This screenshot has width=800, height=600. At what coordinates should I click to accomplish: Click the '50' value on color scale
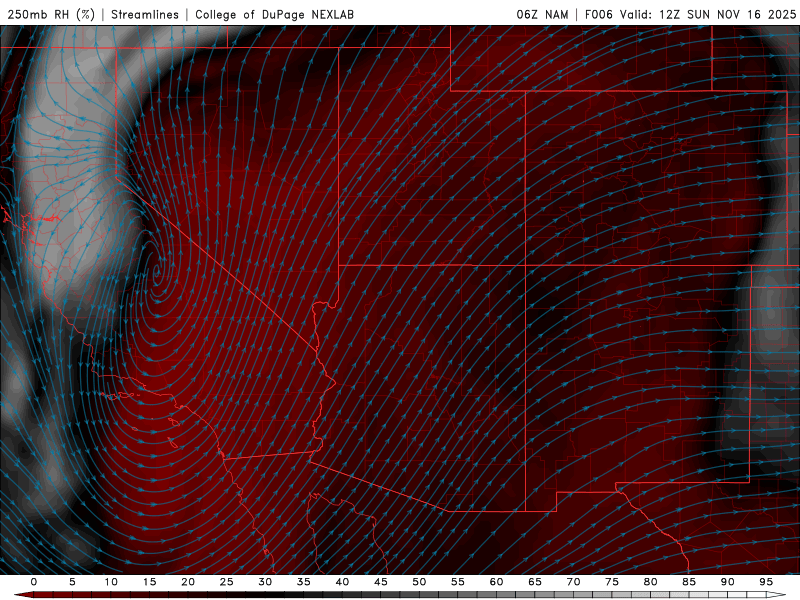(419, 582)
